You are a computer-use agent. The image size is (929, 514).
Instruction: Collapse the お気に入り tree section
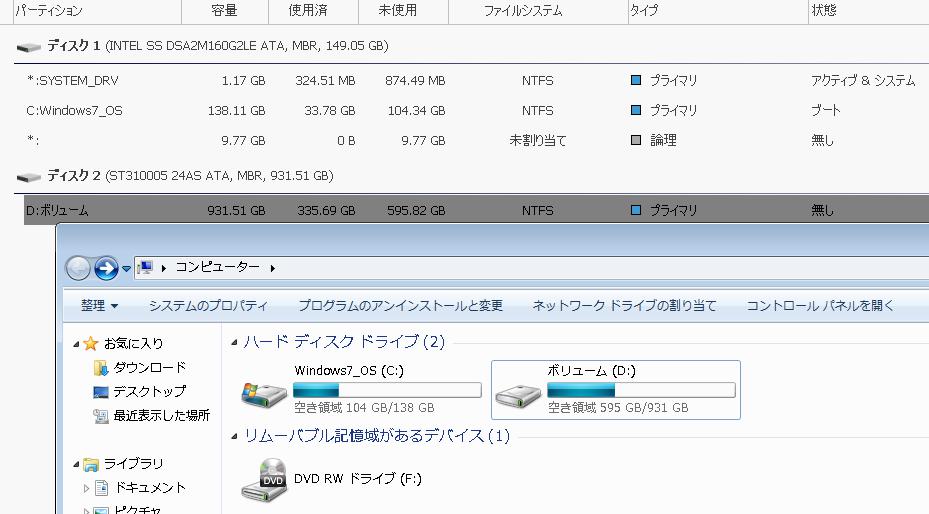point(76,344)
